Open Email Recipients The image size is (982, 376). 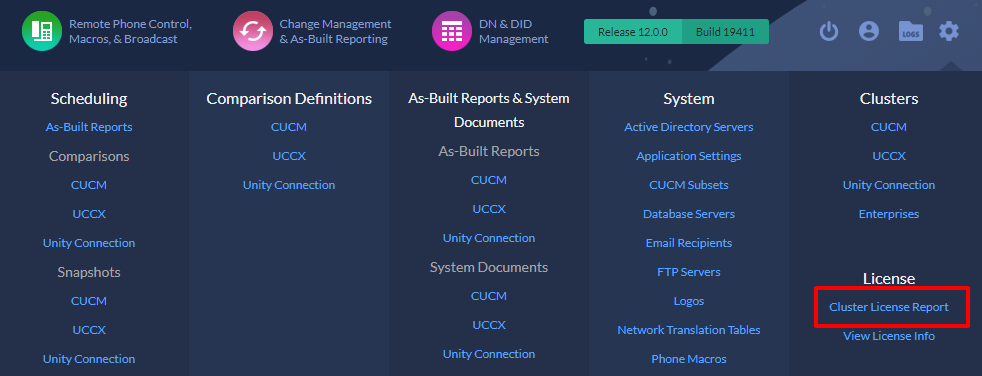(x=689, y=243)
